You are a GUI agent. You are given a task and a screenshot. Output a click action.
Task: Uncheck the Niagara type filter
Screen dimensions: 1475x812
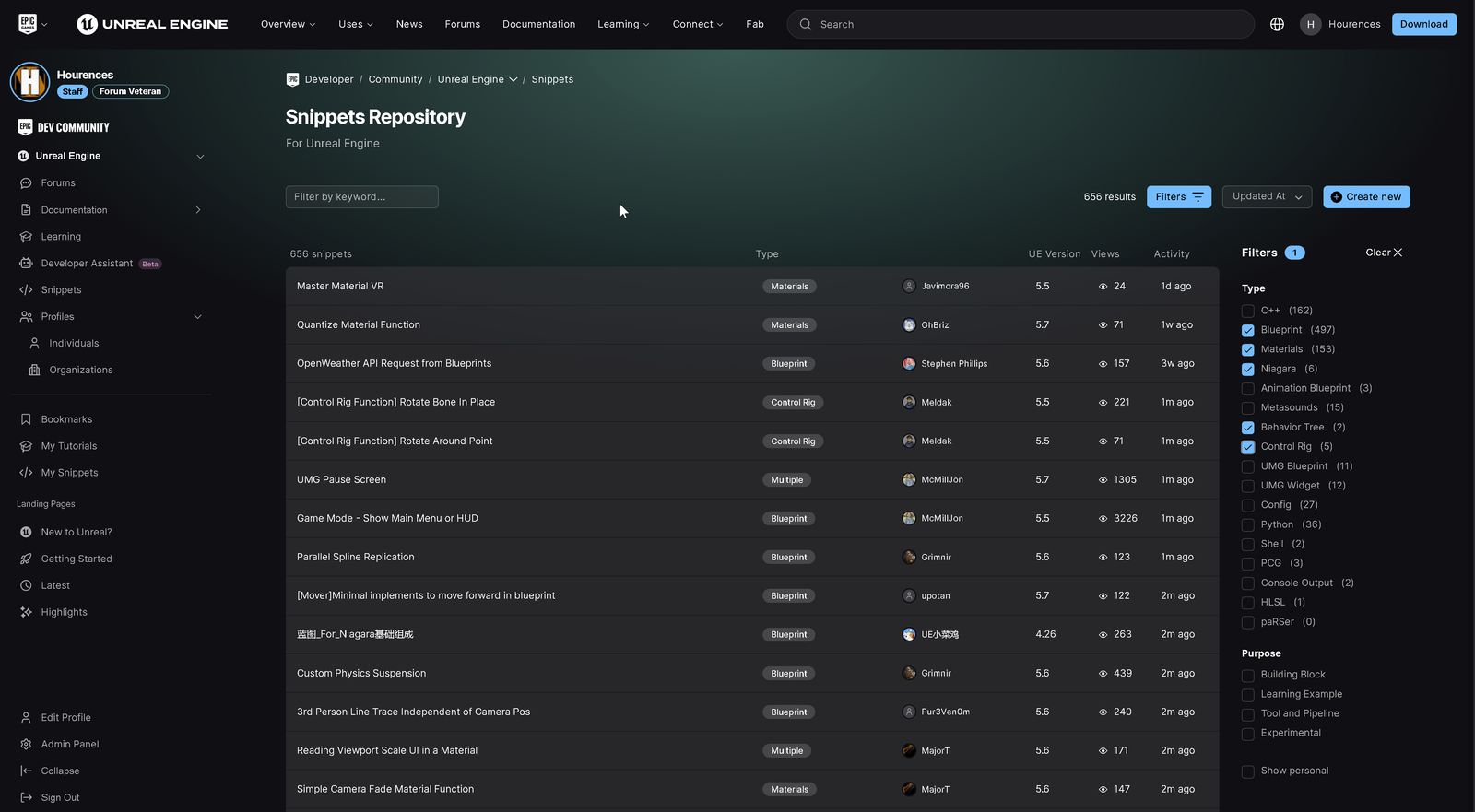coord(1247,370)
